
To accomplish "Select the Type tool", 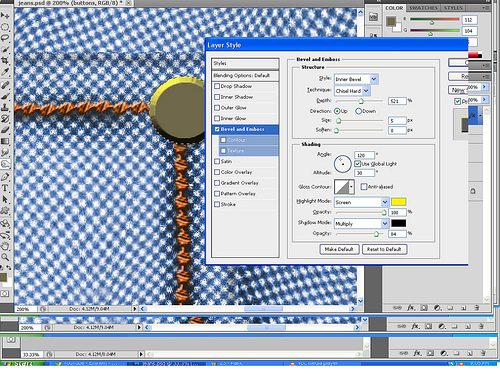I will 5,188.
